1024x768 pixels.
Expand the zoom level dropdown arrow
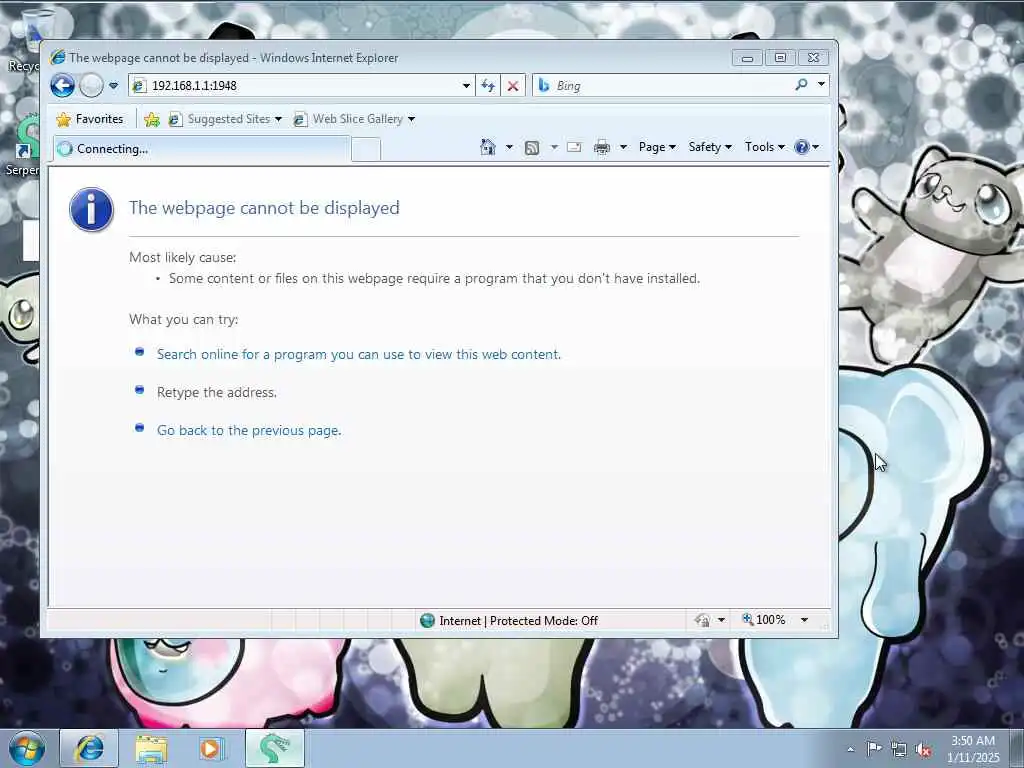(x=805, y=620)
